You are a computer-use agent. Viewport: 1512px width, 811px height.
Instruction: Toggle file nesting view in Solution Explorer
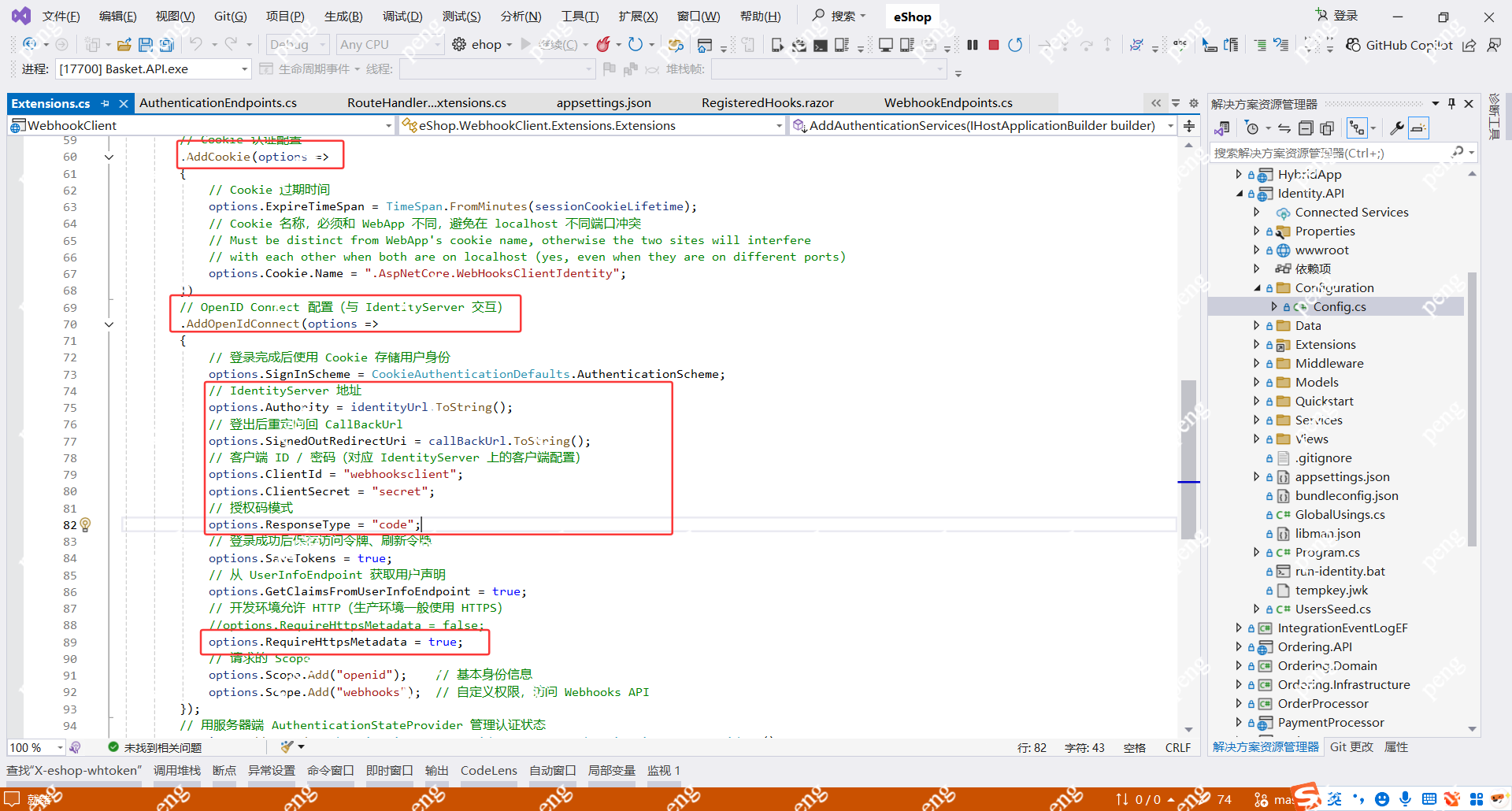coord(1357,128)
